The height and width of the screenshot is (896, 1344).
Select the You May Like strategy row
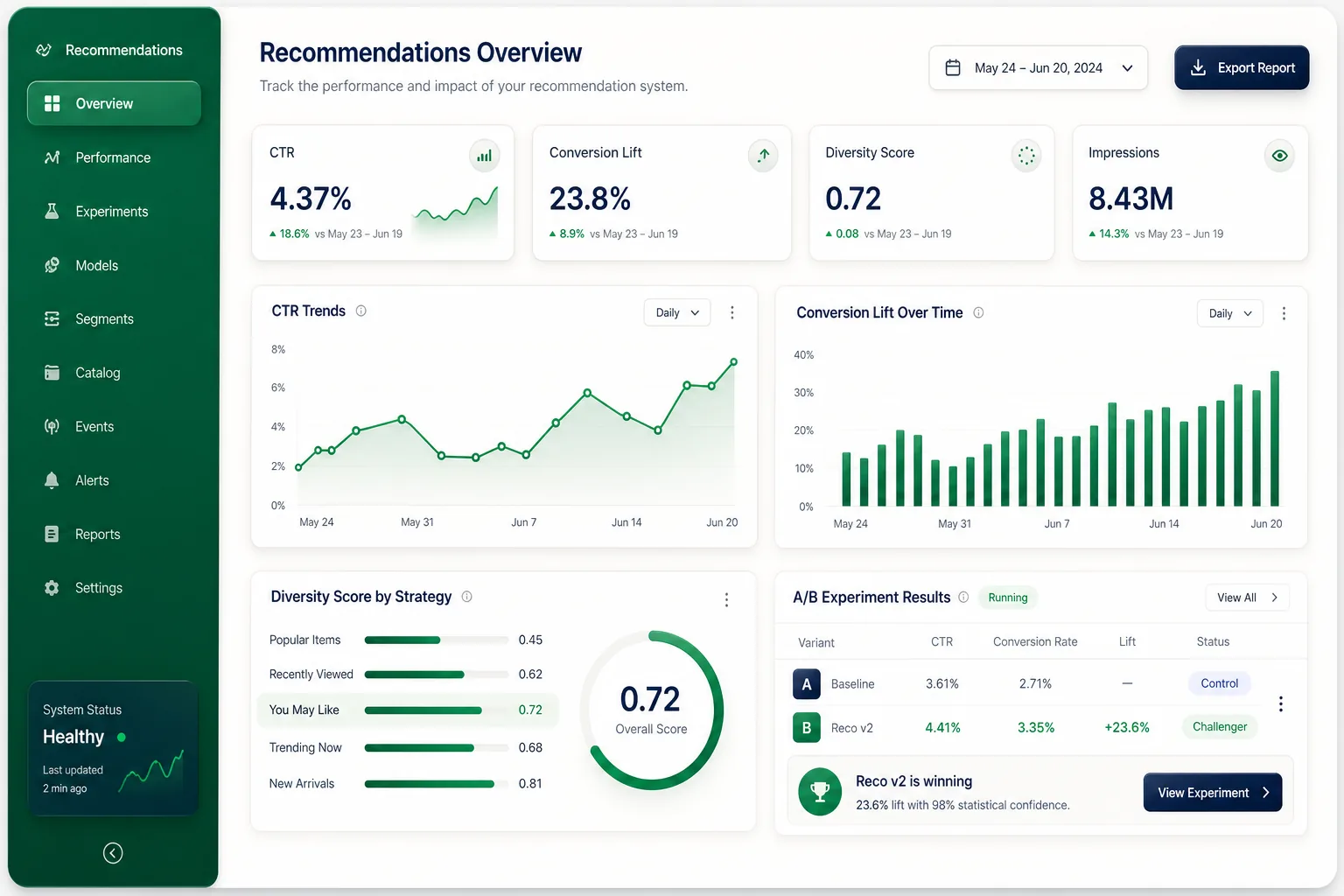pyautogui.click(x=408, y=710)
